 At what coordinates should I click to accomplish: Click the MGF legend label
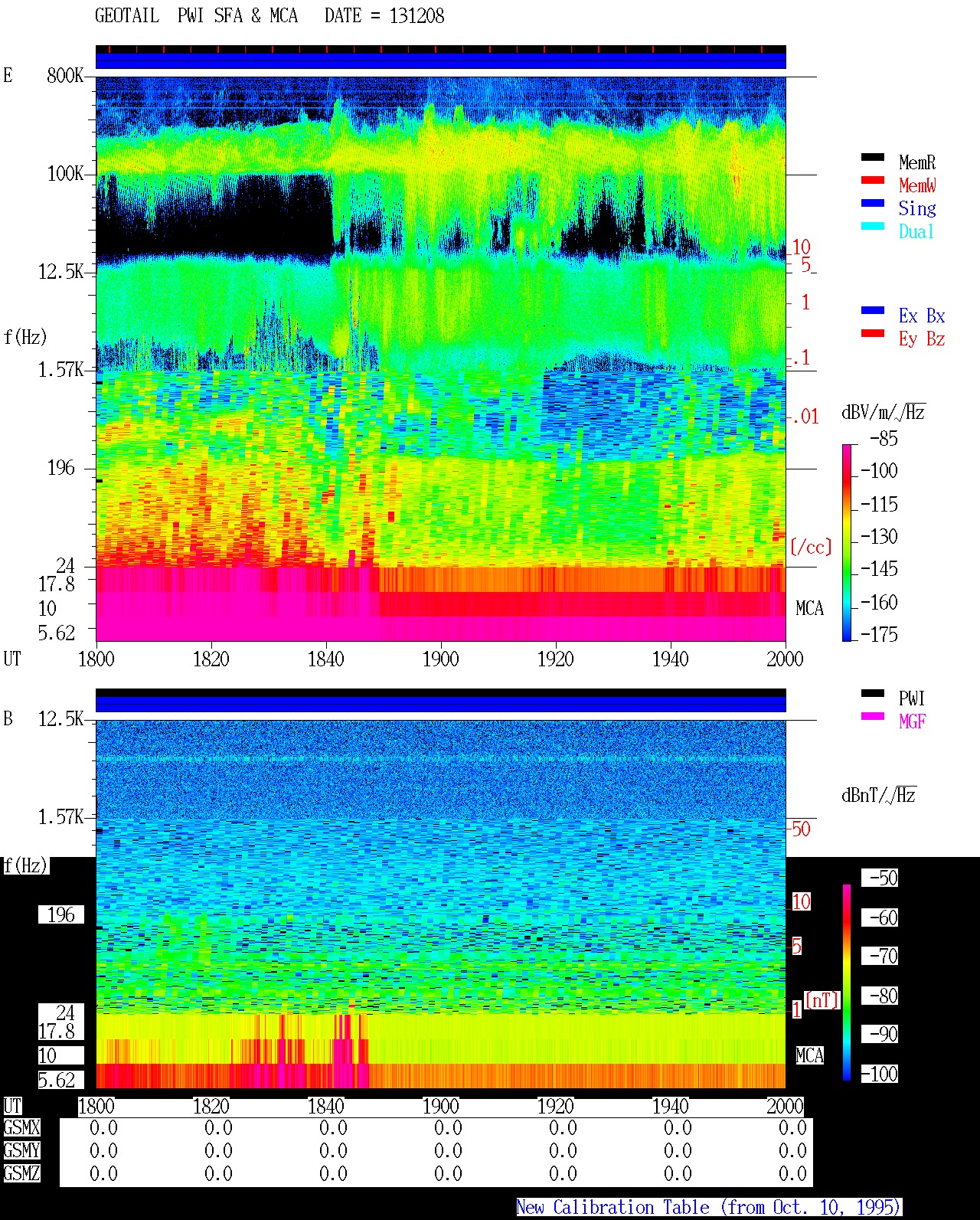[x=912, y=721]
